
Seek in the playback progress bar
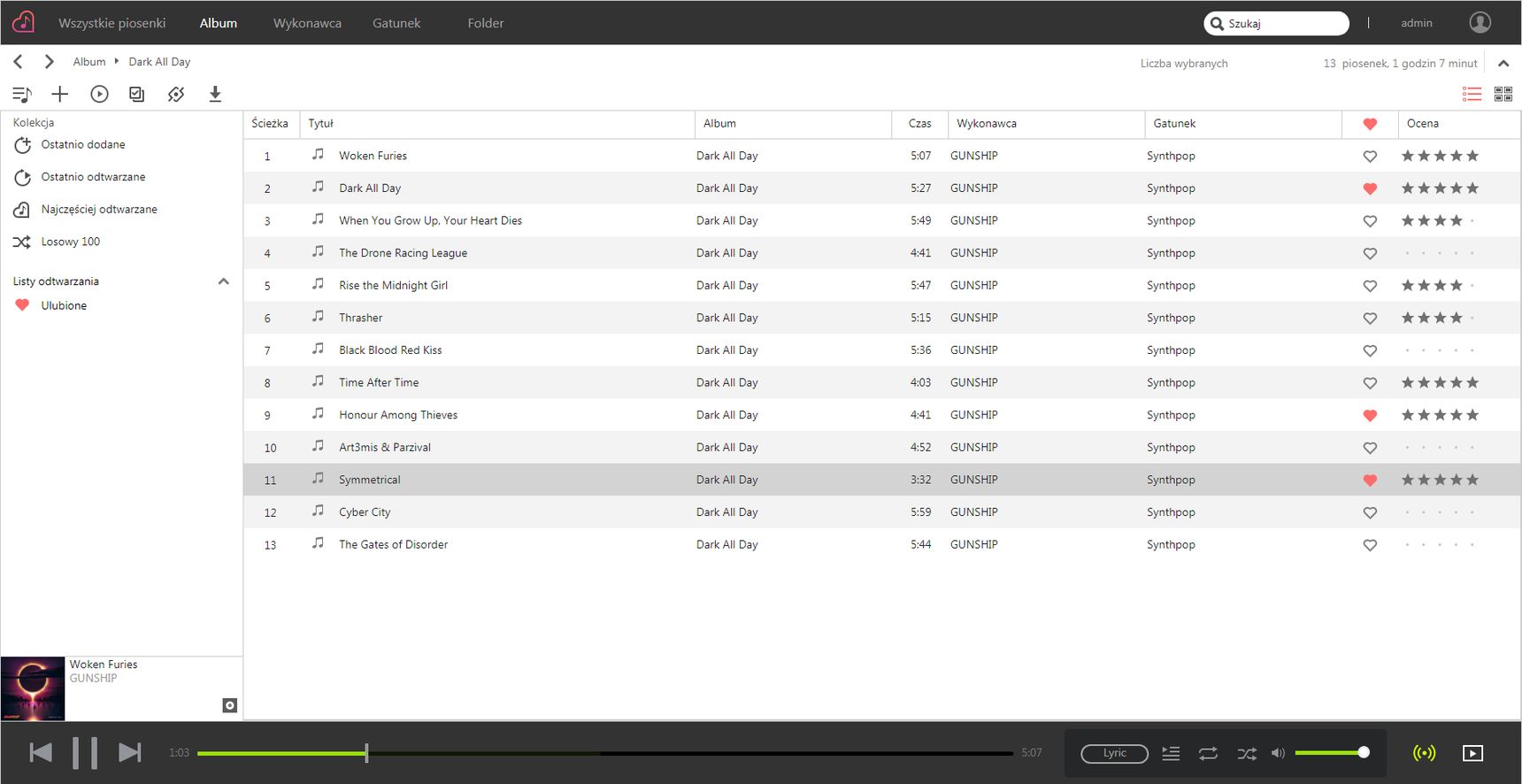point(605,753)
